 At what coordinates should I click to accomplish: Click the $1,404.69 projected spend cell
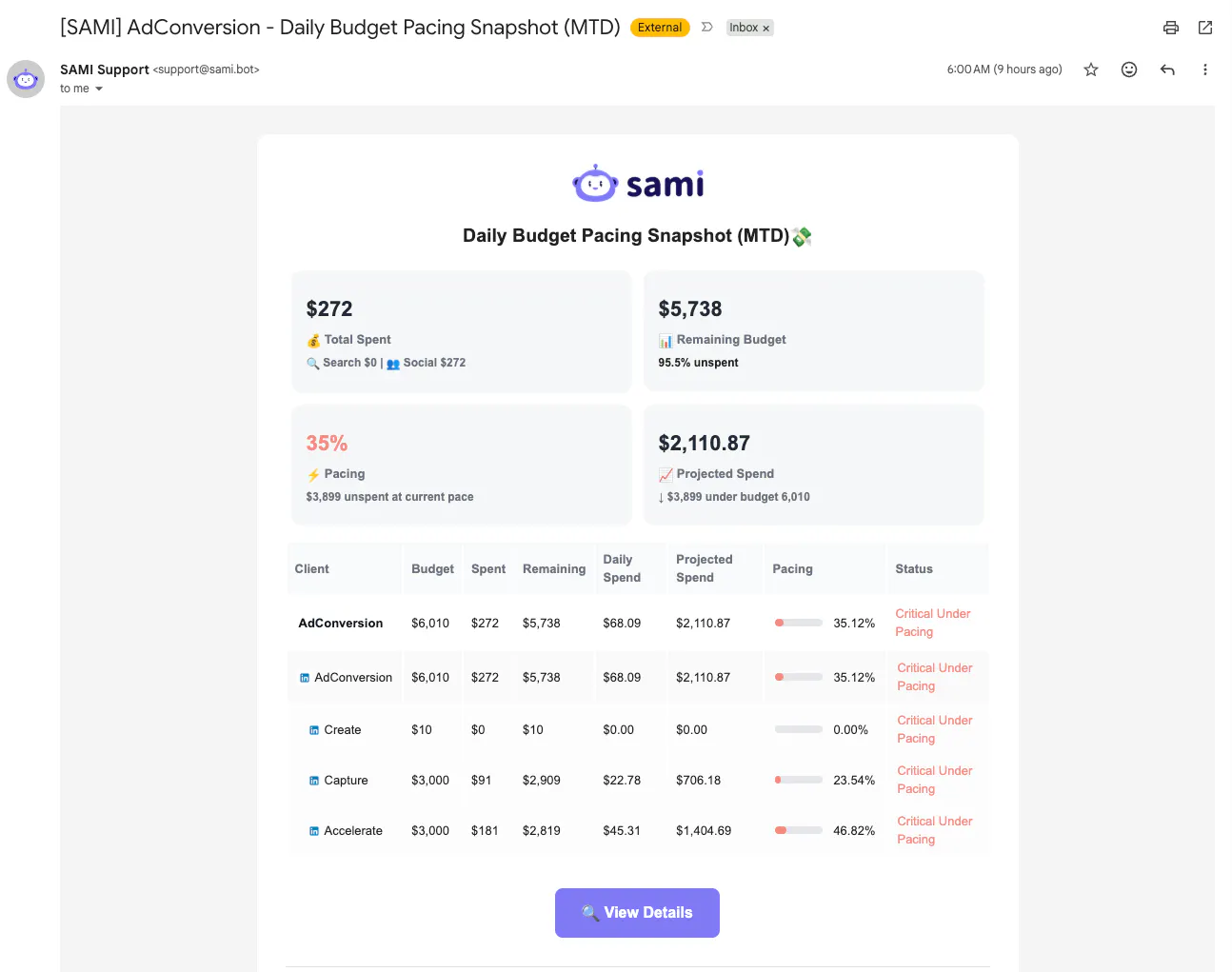coord(704,831)
